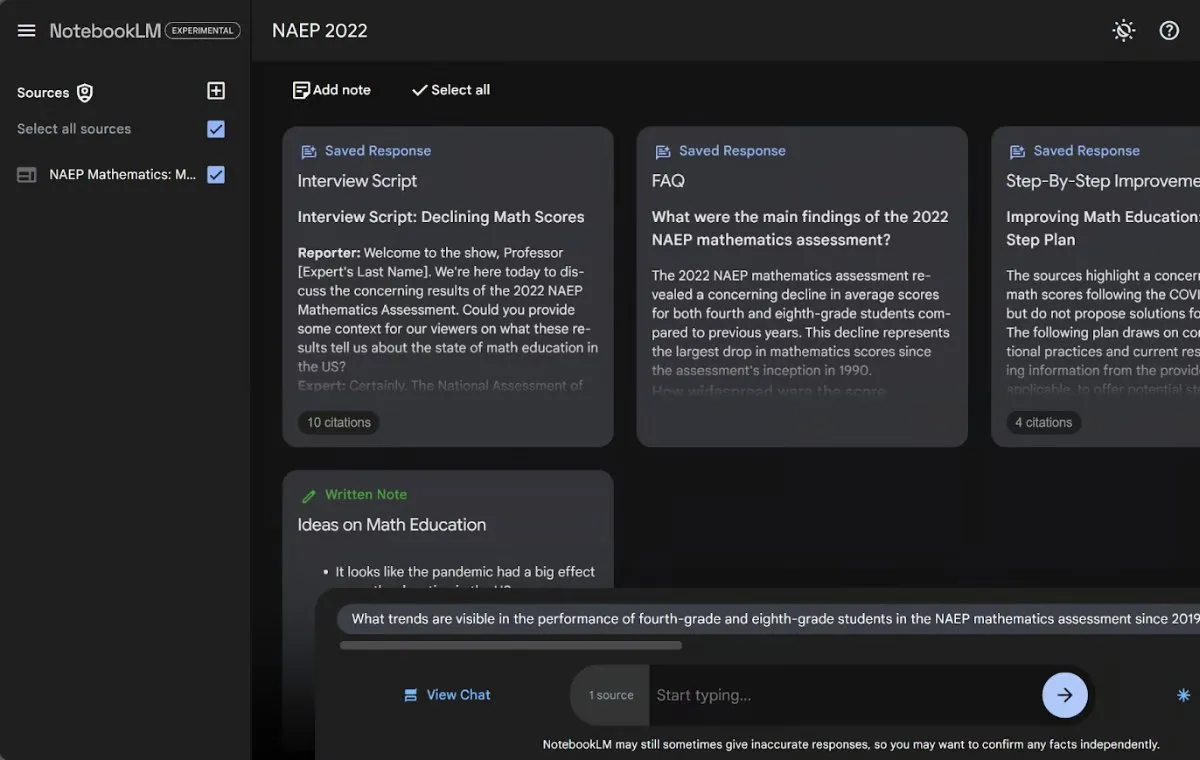The width and height of the screenshot is (1200, 760).
Task: Click the sources shield privacy icon
Action: click(85, 93)
